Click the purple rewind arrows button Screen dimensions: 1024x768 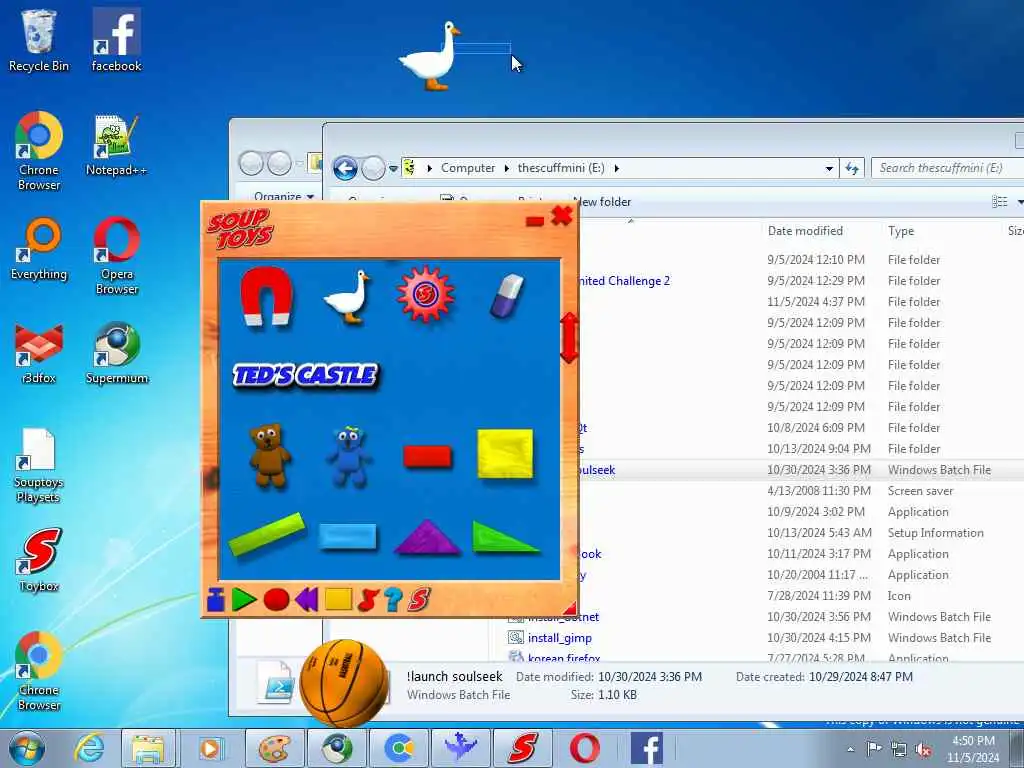pyautogui.click(x=306, y=599)
